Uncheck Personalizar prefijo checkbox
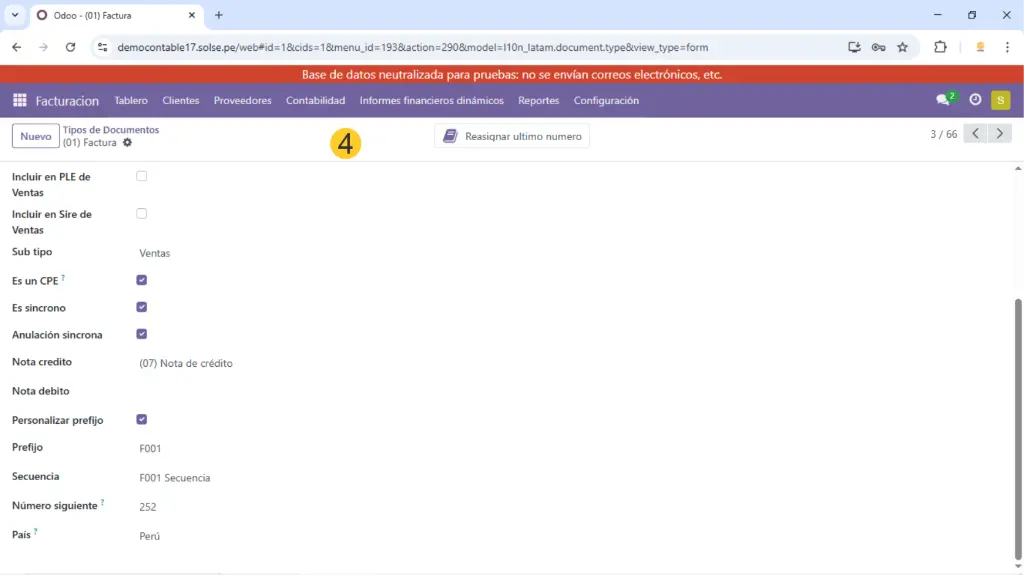This screenshot has width=1024, height=575. [141, 419]
